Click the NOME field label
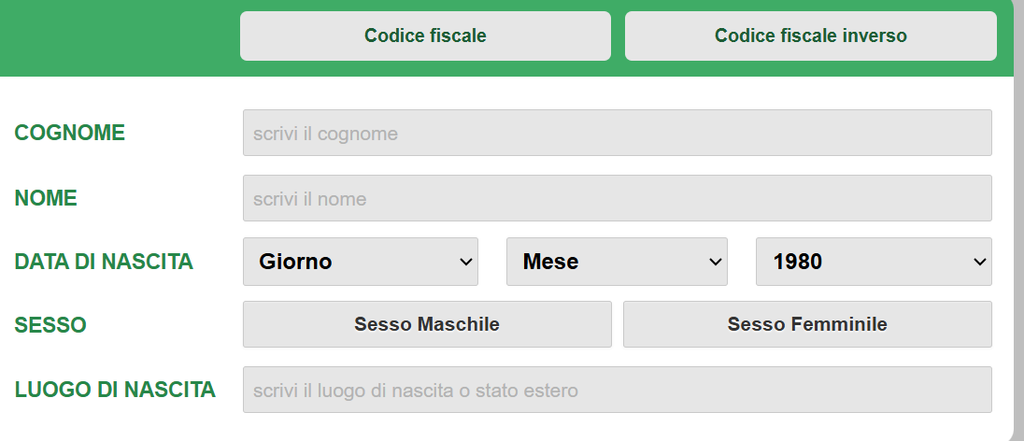1024x441 pixels. coord(46,199)
